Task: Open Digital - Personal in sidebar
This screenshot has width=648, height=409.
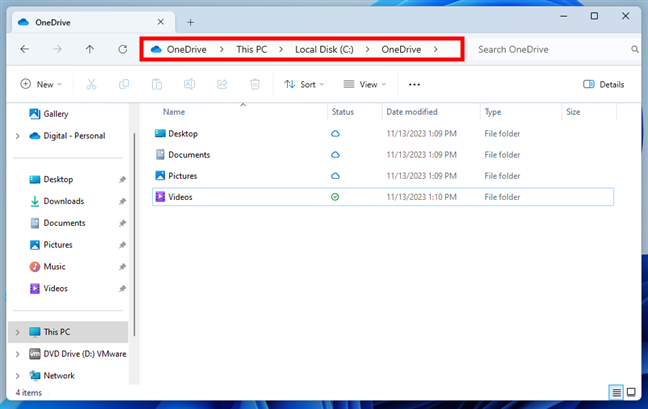Action: 74,136
